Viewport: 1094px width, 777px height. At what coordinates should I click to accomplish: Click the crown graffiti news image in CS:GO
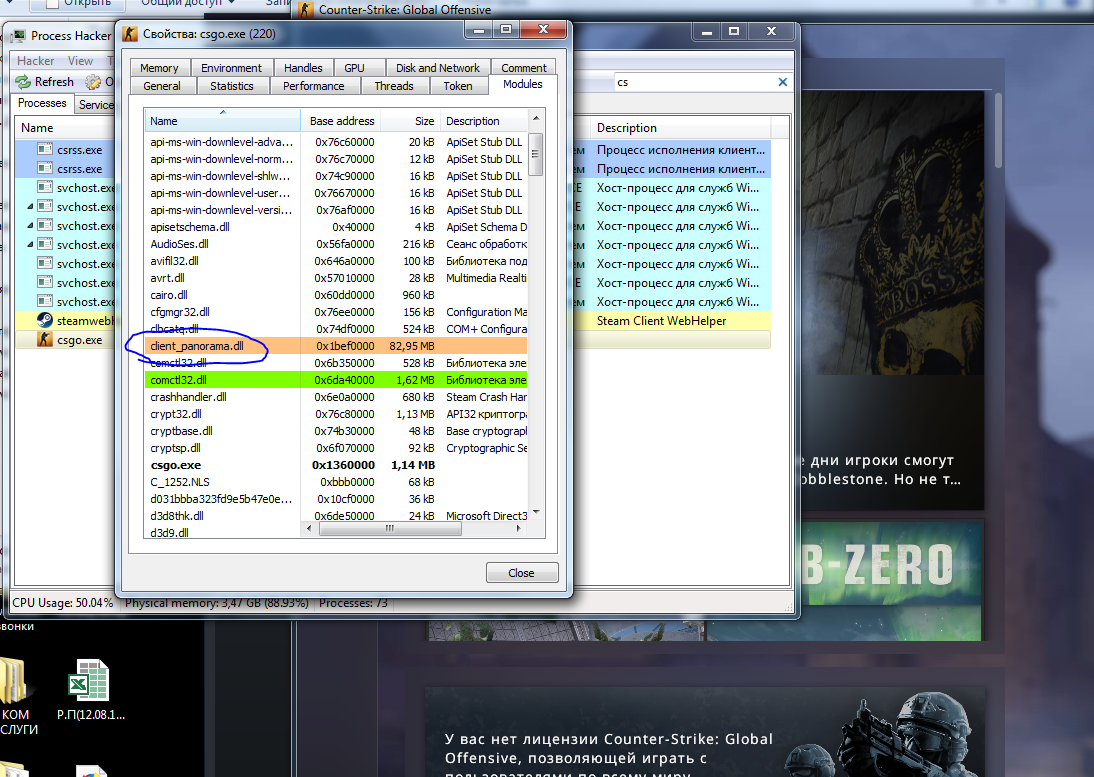(x=892, y=233)
